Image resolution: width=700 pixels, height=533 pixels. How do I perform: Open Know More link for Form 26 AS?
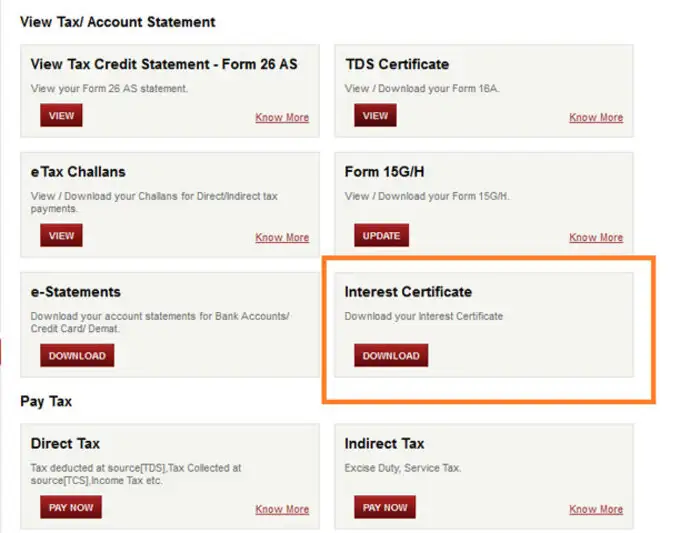(282, 118)
